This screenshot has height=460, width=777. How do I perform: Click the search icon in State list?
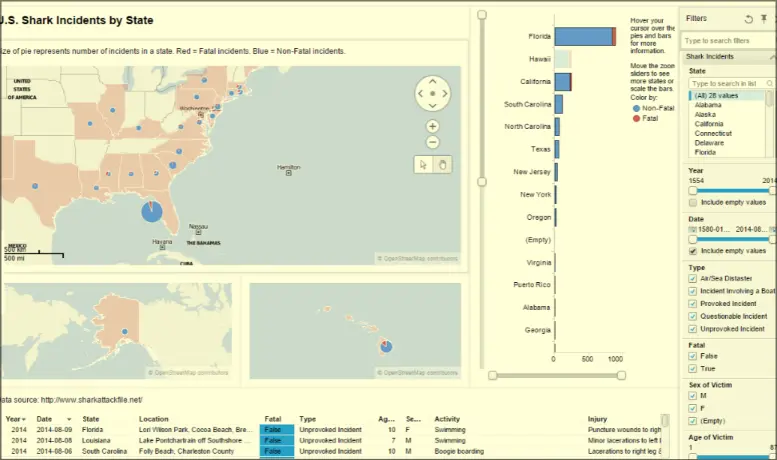click(x=768, y=83)
